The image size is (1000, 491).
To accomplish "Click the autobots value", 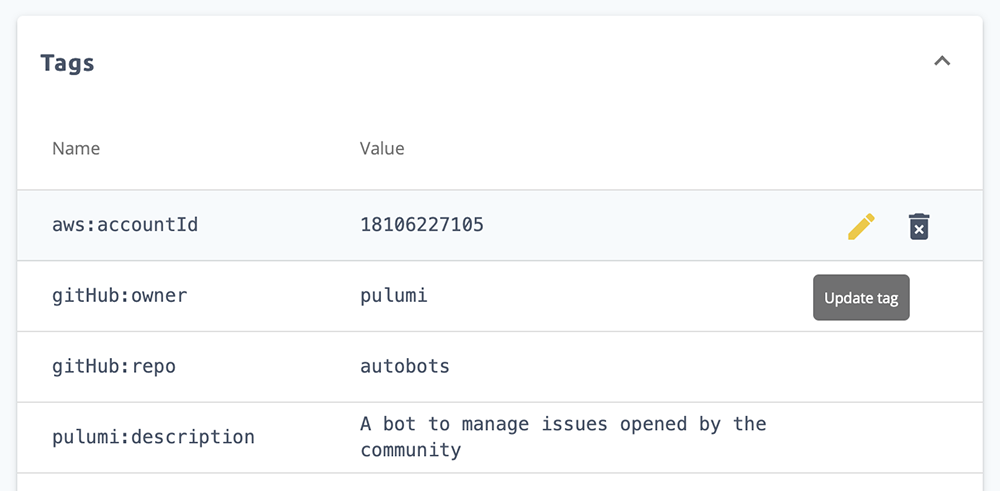I will (404, 366).
